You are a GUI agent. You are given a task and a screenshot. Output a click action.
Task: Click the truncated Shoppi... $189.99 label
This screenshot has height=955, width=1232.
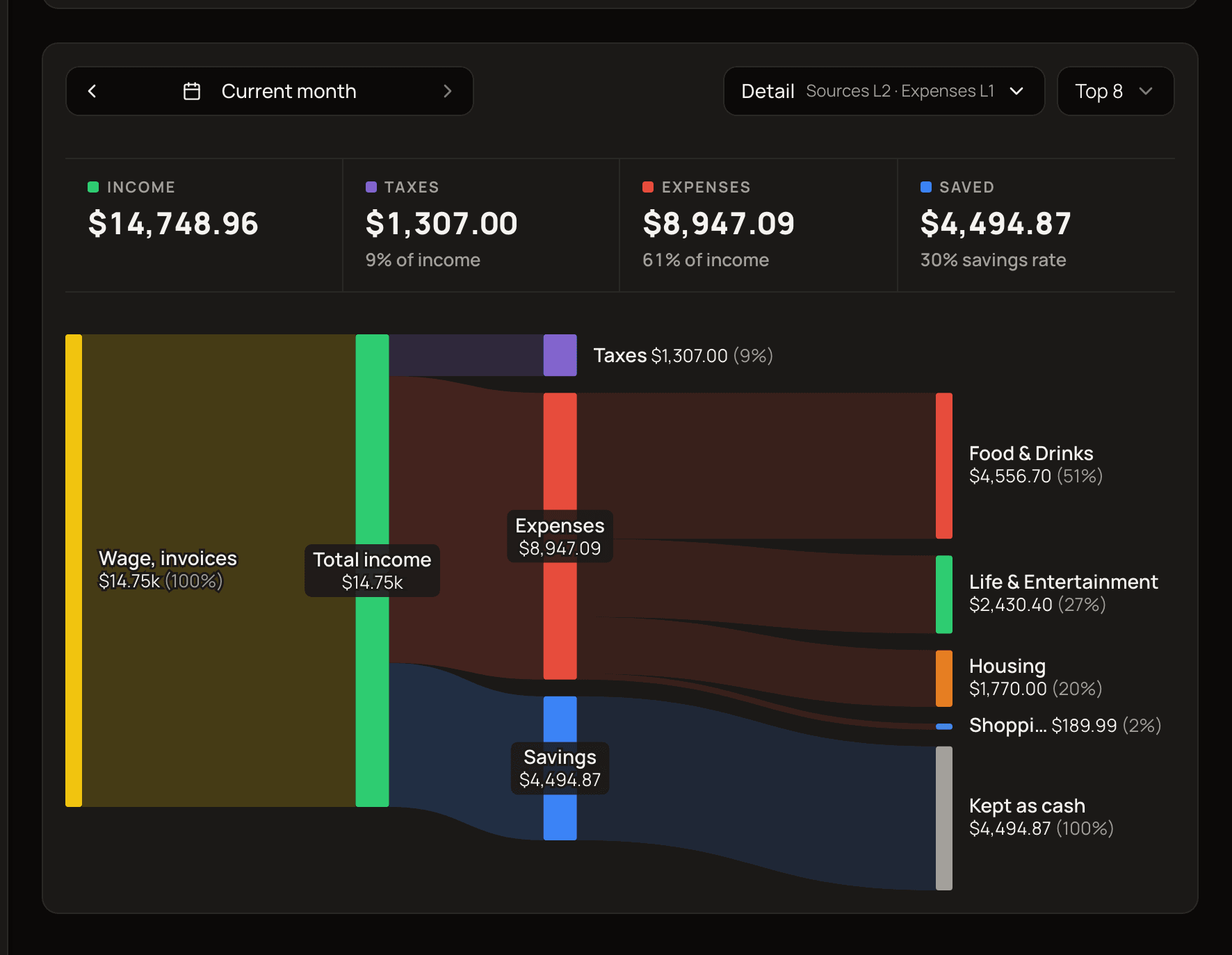coord(1065,726)
